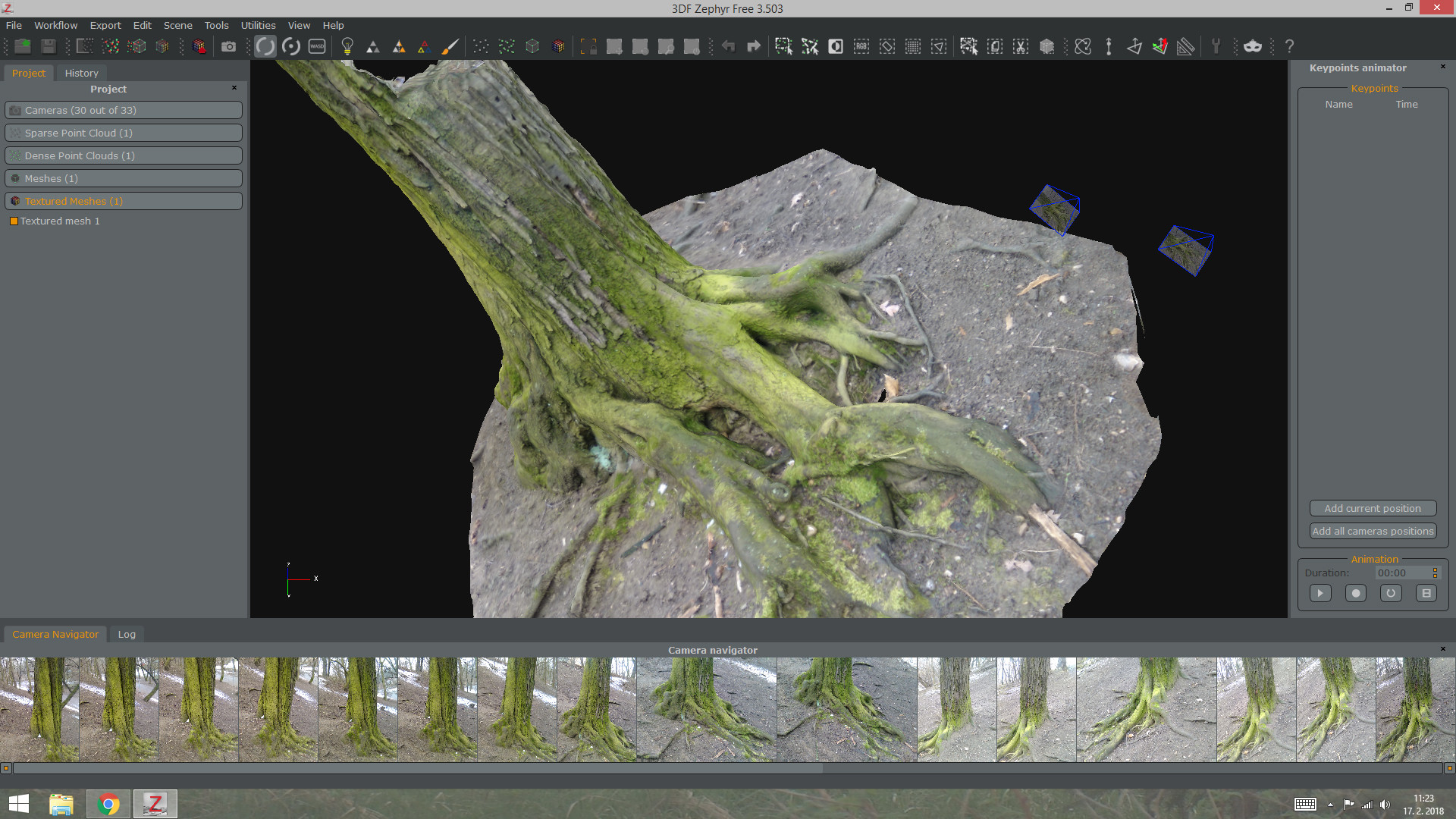Click the masks tool icon
The width and height of the screenshot is (1456, 819).
pyautogui.click(x=1253, y=46)
